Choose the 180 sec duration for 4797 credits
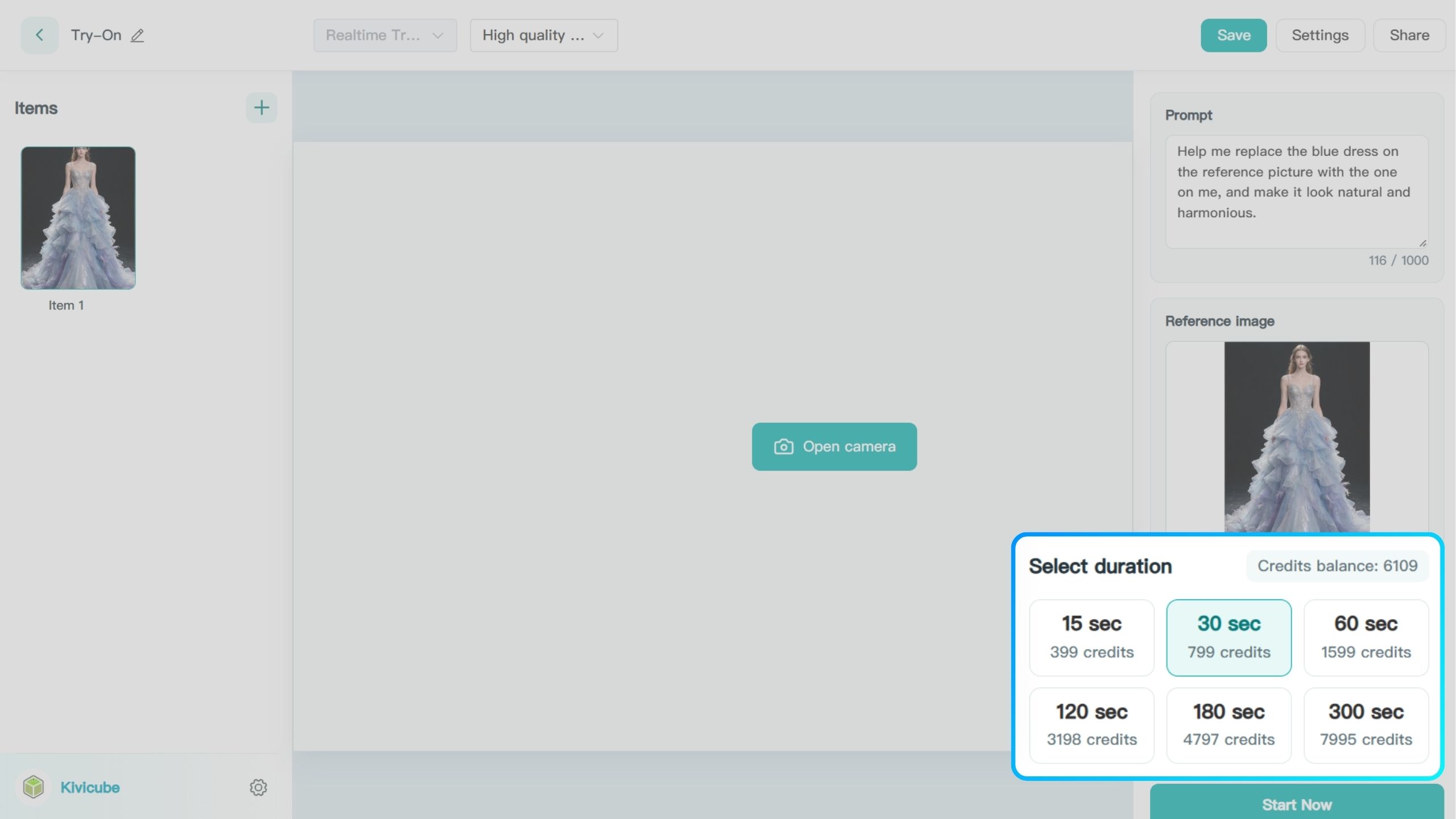The height and width of the screenshot is (819, 1456). coord(1228,725)
